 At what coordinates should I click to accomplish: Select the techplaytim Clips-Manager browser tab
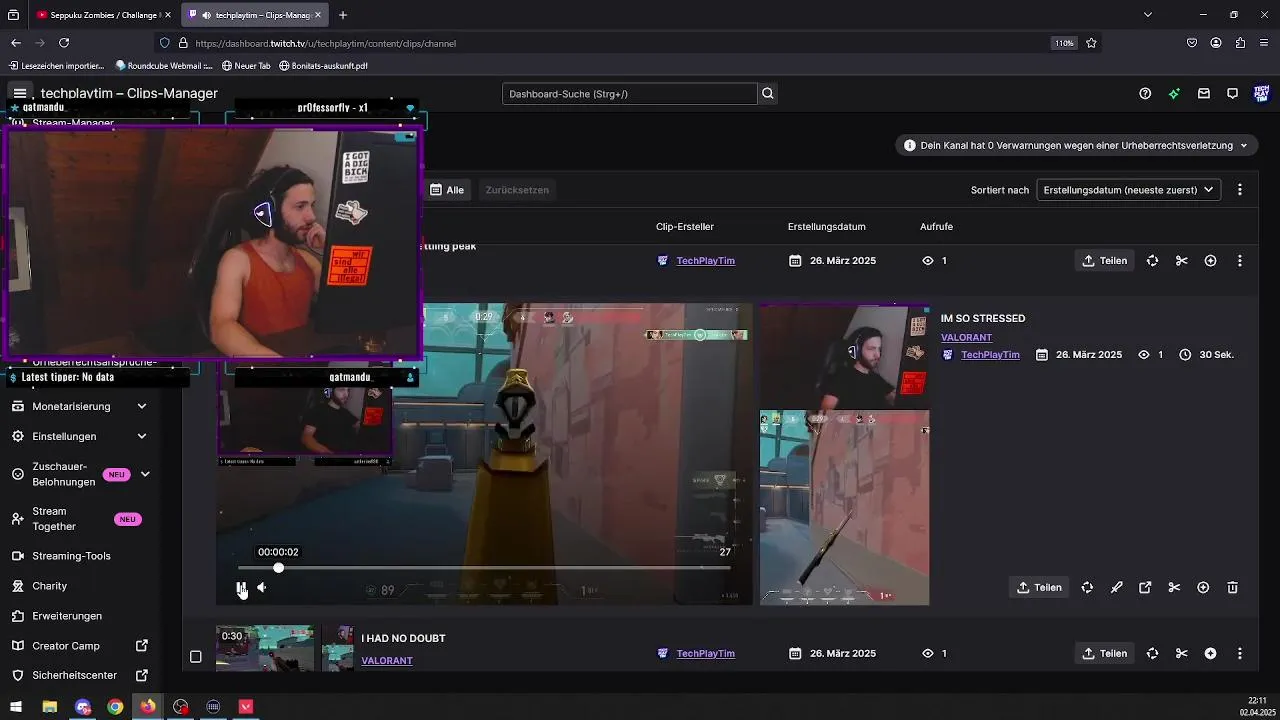coord(255,15)
